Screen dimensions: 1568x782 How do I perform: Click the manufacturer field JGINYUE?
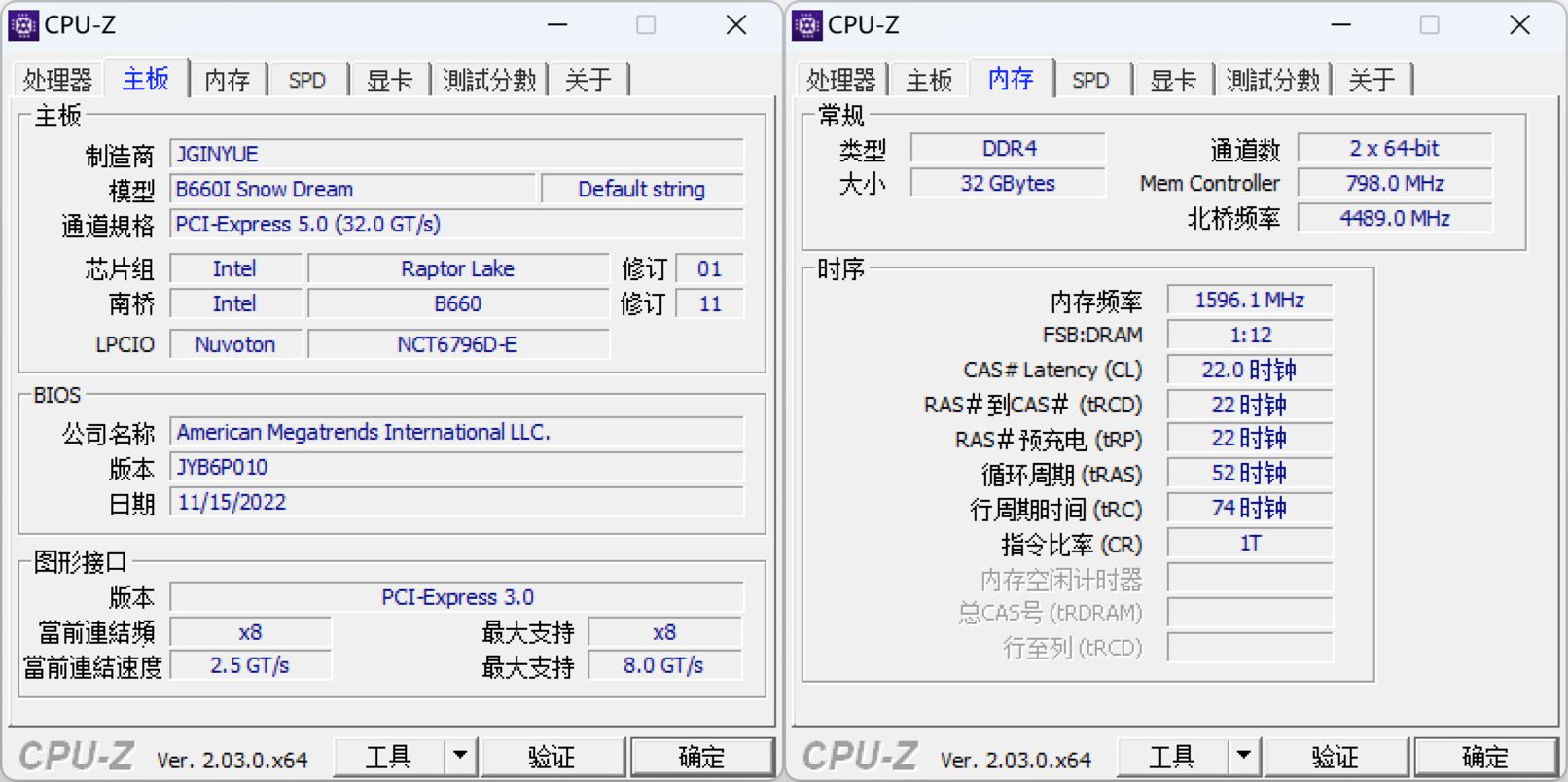click(456, 154)
